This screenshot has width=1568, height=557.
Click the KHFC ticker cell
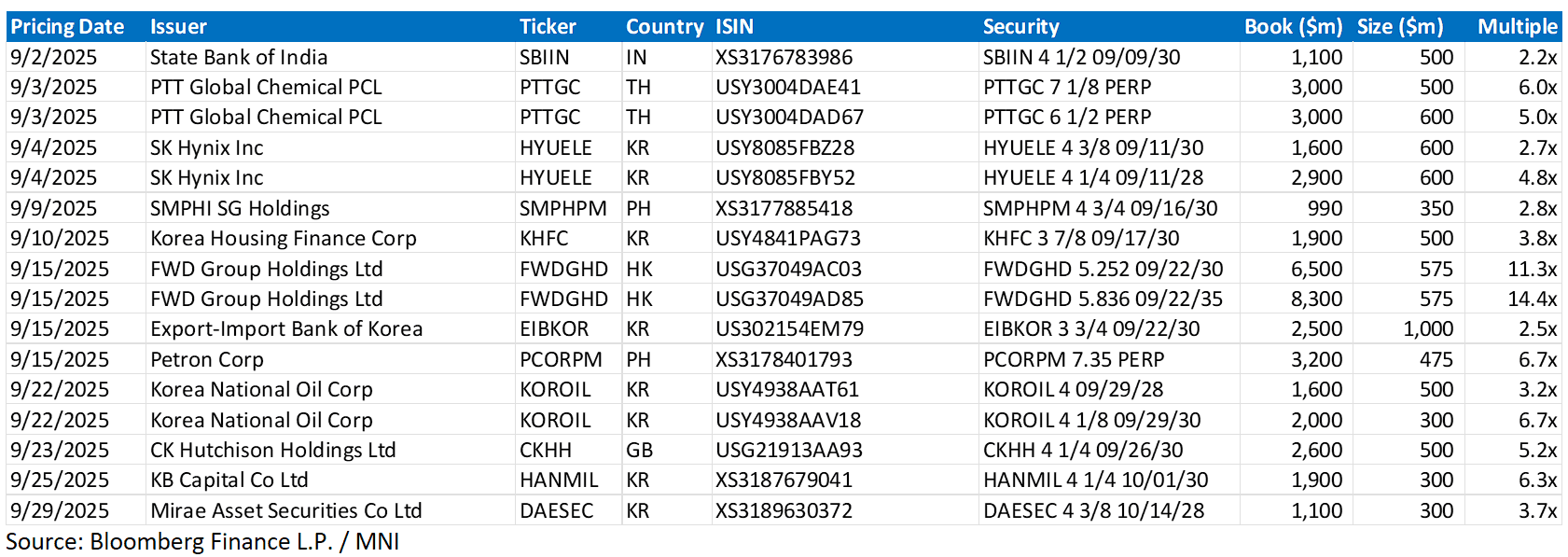[544, 239]
